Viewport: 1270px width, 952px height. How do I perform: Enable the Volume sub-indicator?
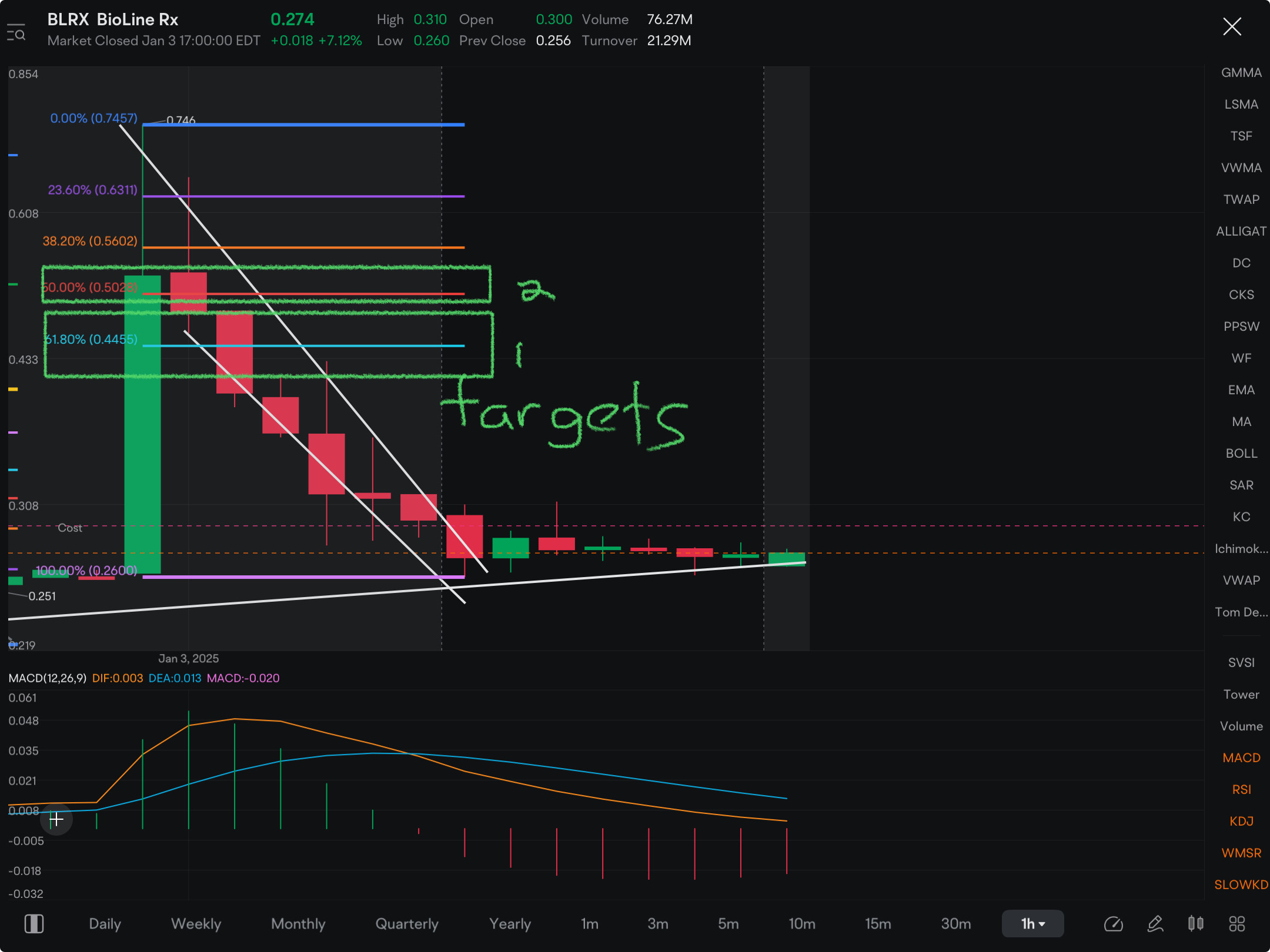(x=1241, y=726)
